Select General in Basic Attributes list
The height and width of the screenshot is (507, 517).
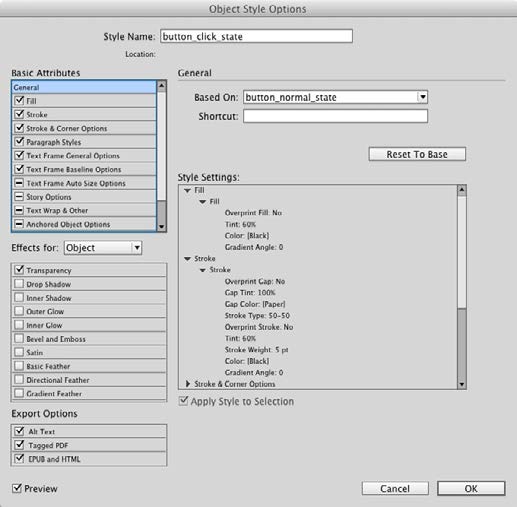(x=84, y=87)
